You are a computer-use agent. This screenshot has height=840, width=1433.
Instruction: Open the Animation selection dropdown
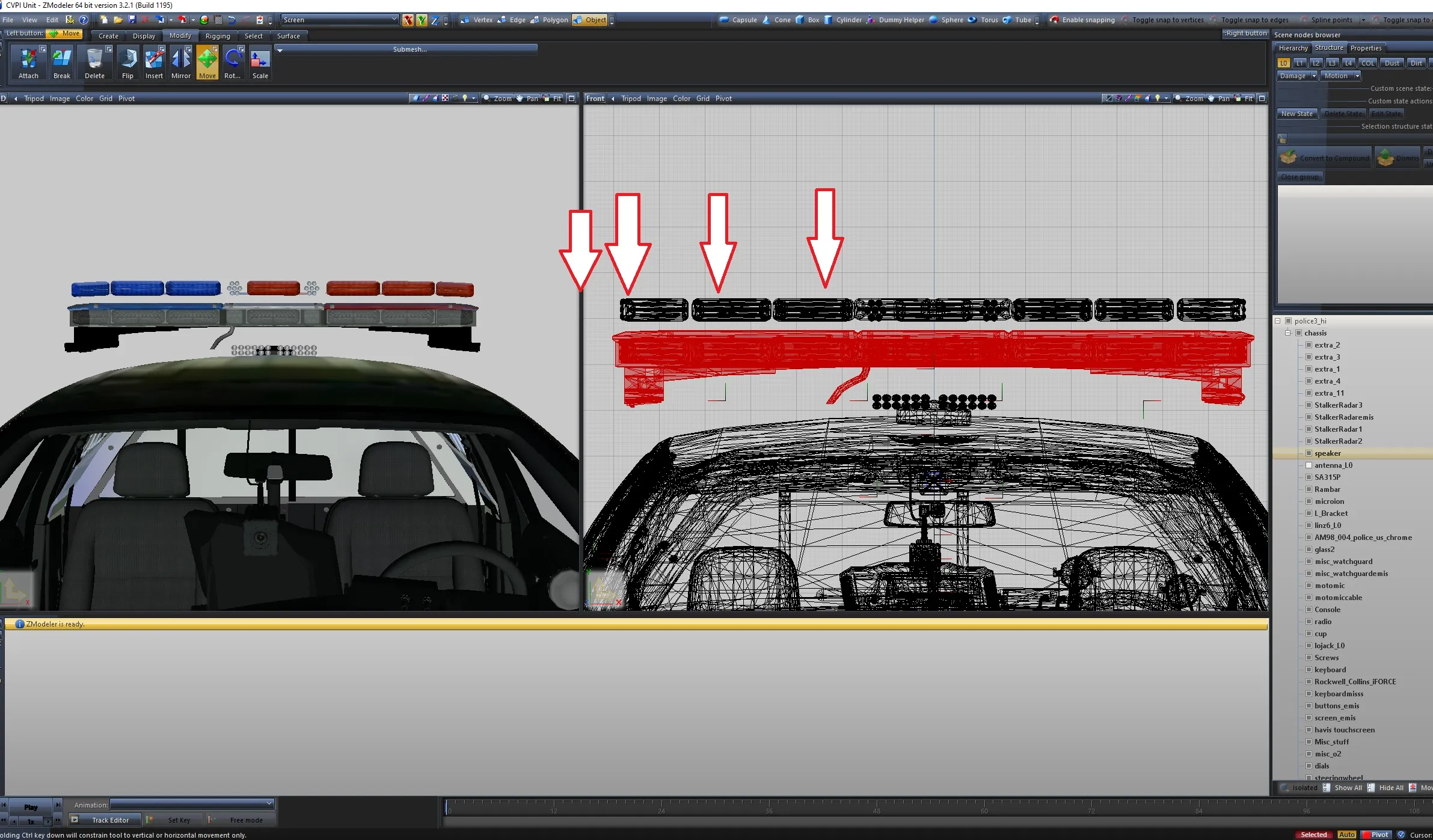coord(192,805)
